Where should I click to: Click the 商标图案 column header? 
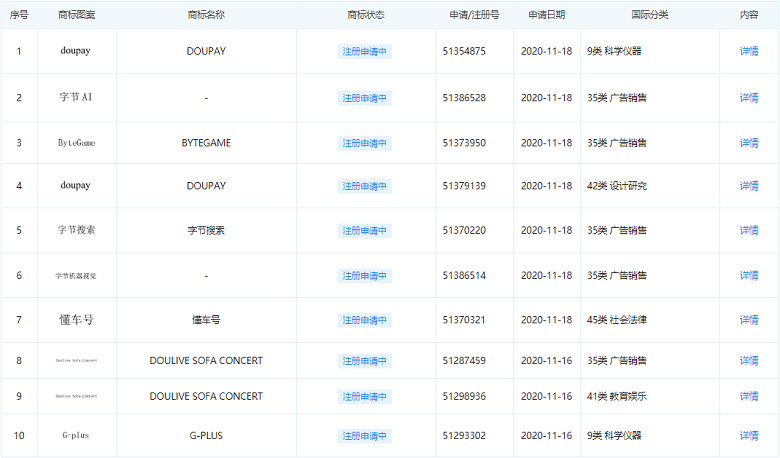(76, 15)
